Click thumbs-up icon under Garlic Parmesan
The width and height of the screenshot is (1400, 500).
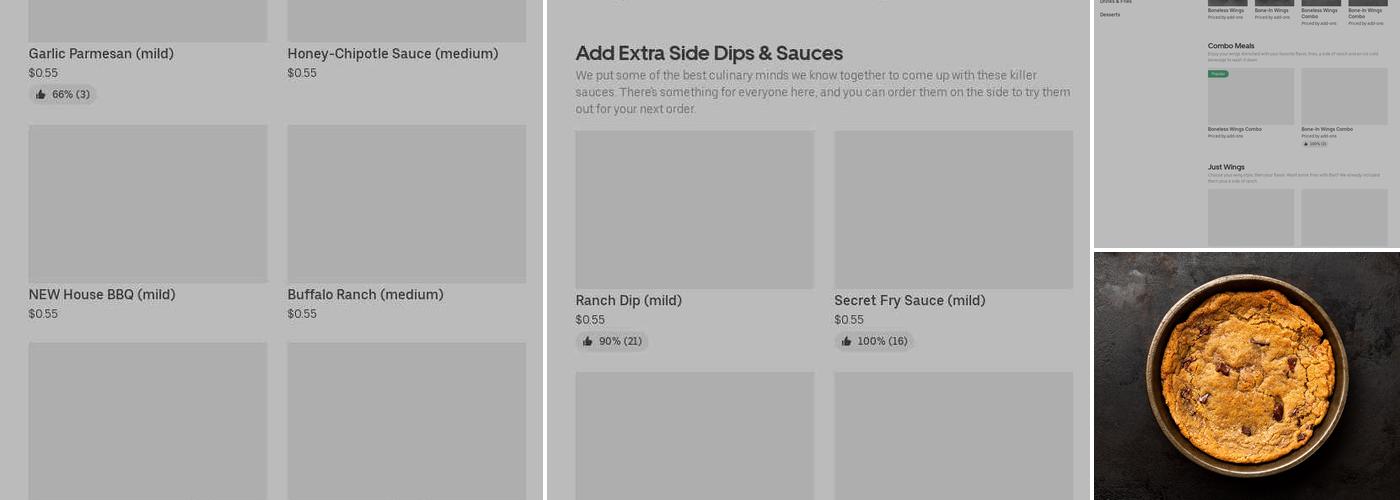point(41,95)
